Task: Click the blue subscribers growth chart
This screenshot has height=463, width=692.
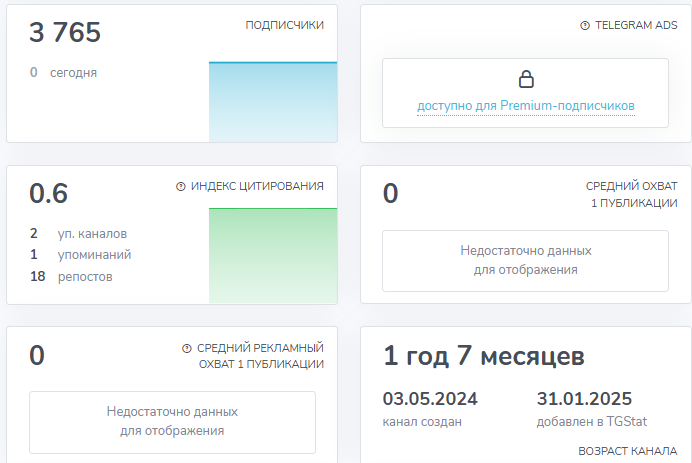Action: pyautogui.click(x=272, y=102)
